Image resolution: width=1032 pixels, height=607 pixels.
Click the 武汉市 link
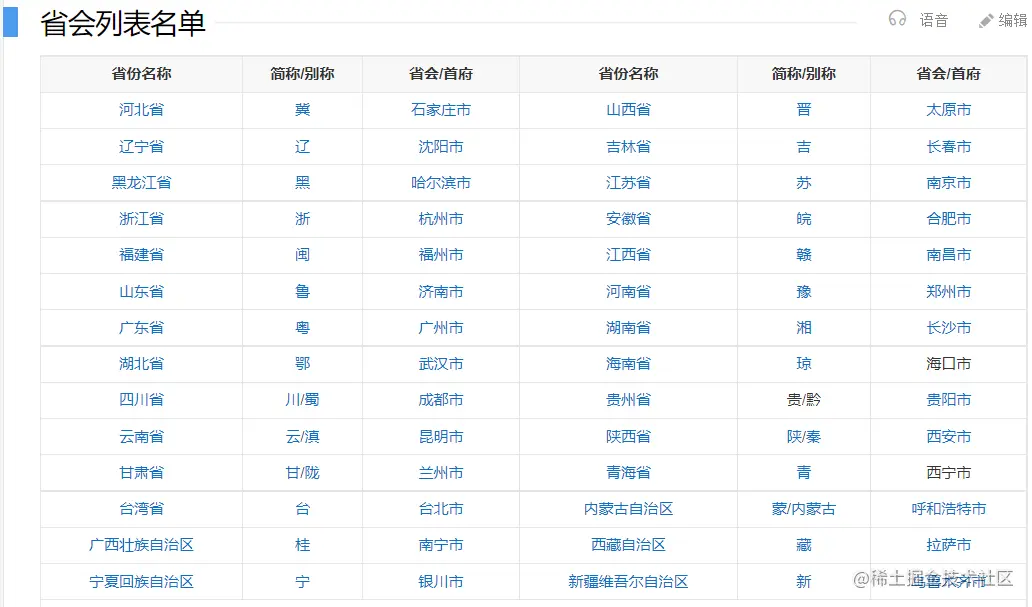click(x=441, y=363)
